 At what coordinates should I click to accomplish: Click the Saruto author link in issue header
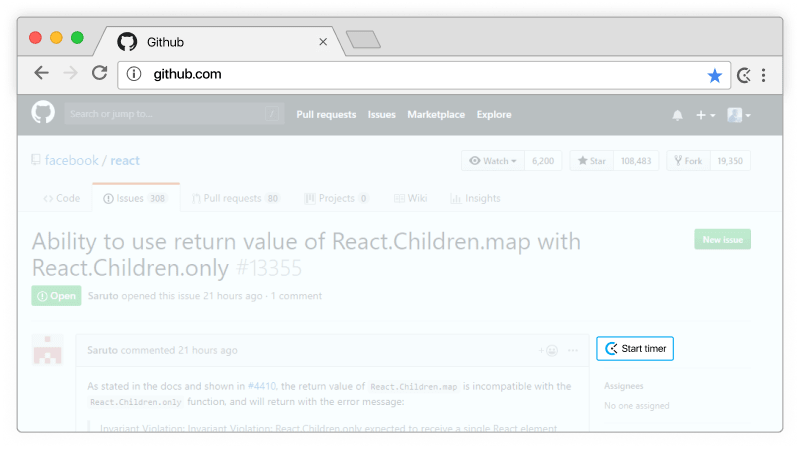[103, 296]
